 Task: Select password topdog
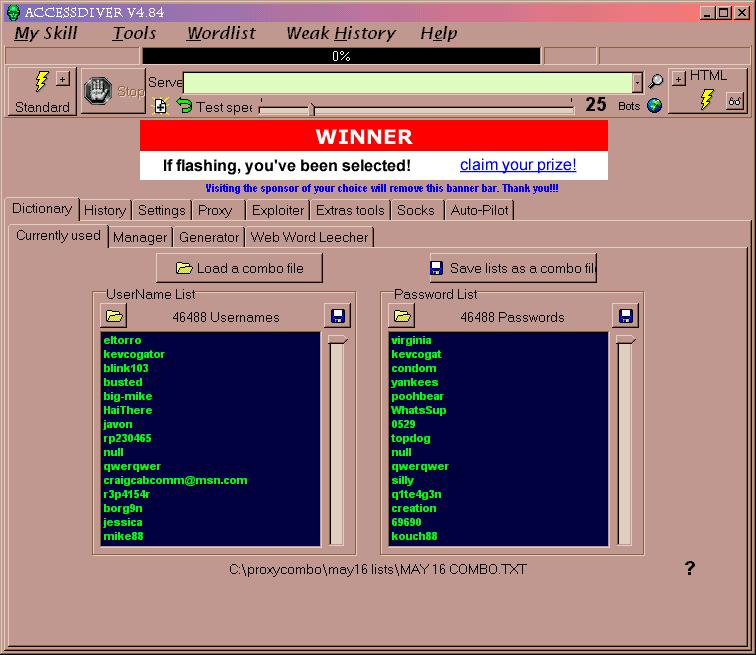pos(411,438)
